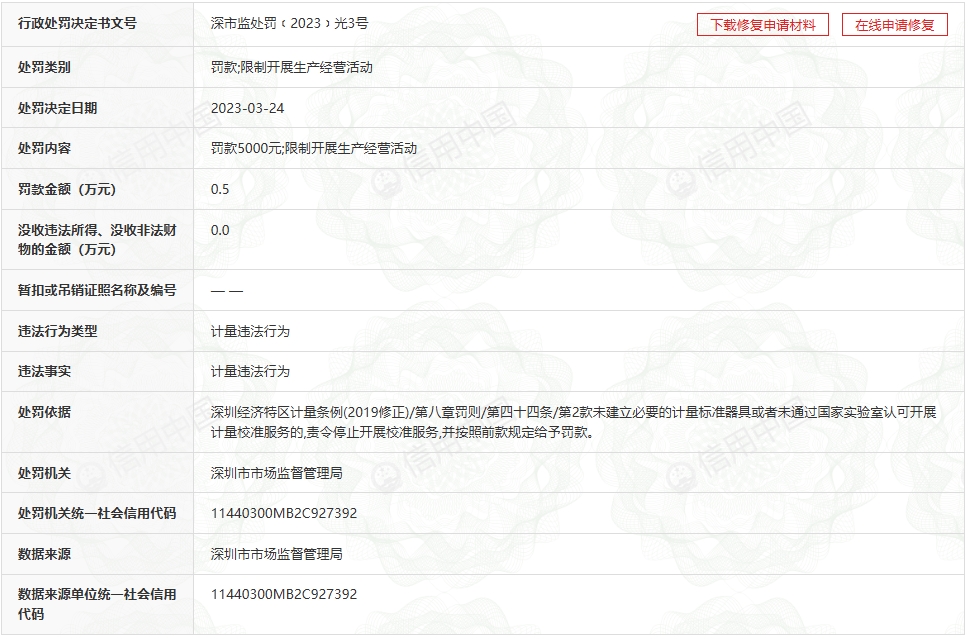Click the 罚款金额（万元） row label
This screenshot has width=968, height=639.
[x=67, y=189]
